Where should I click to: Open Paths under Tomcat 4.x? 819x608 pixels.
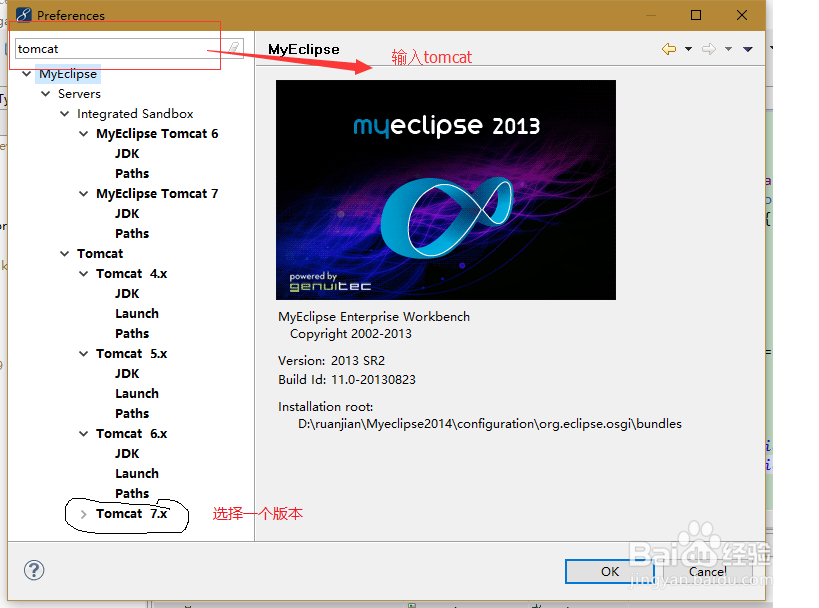pyautogui.click(x=132, y=333)
